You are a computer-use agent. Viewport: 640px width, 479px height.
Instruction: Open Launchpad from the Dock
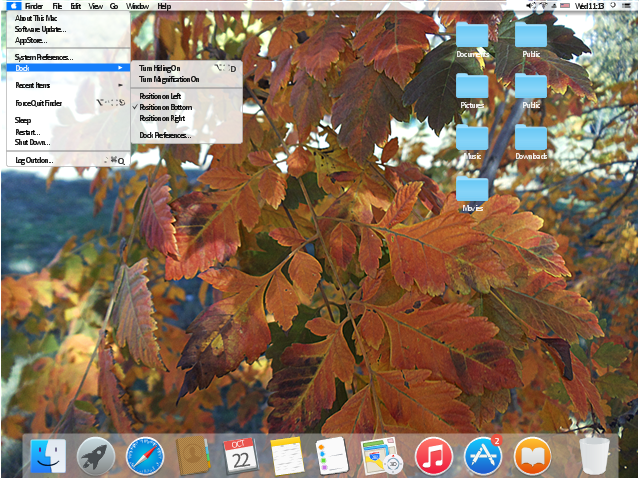coord(96,456)
